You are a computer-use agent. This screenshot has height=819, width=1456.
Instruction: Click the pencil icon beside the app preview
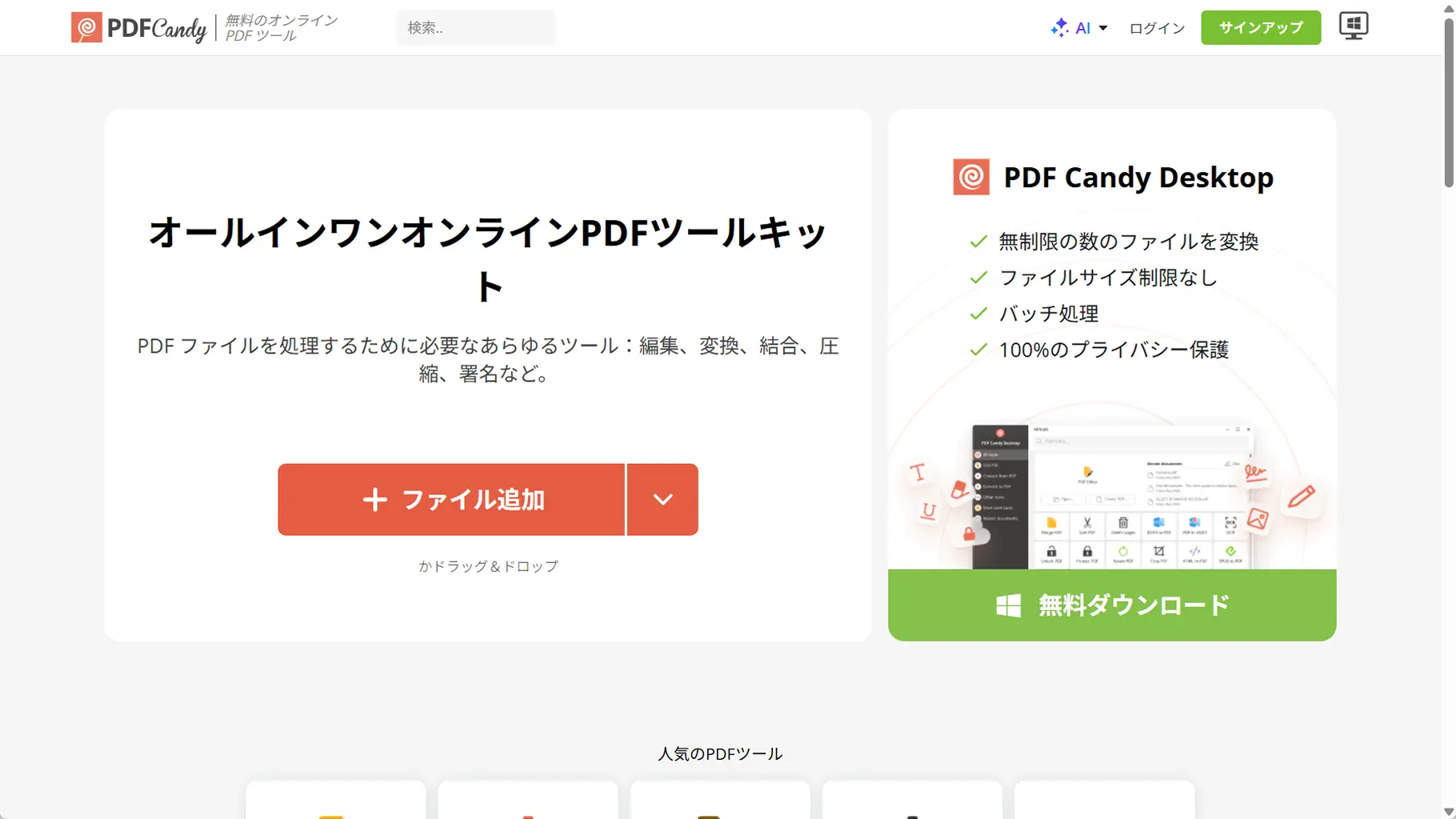[1301, 497]
